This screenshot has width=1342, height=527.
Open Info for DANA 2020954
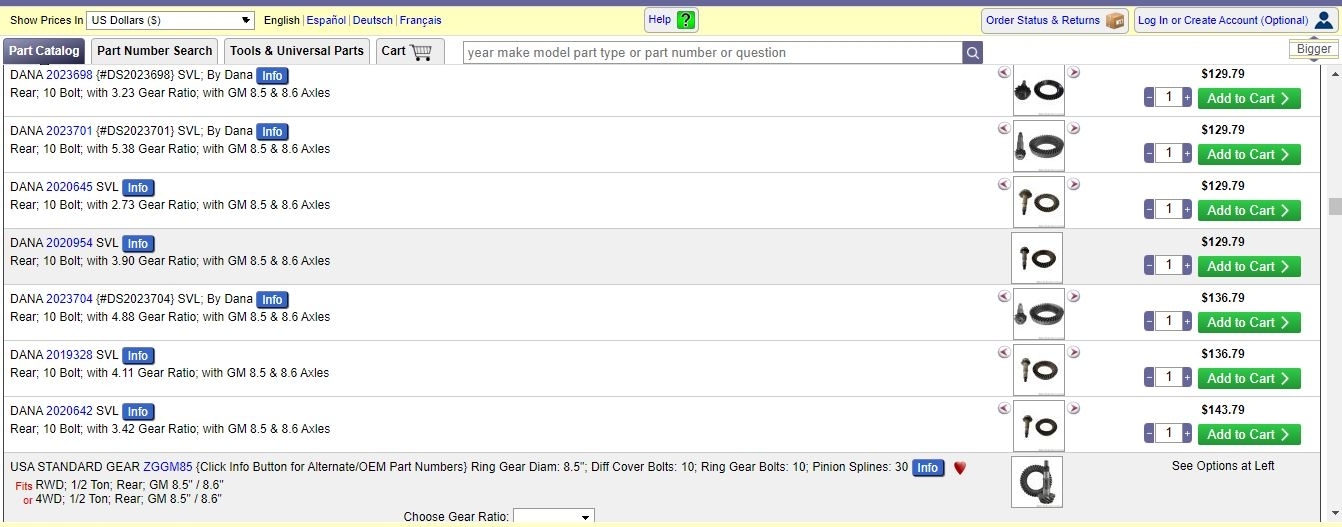point(138,244)
